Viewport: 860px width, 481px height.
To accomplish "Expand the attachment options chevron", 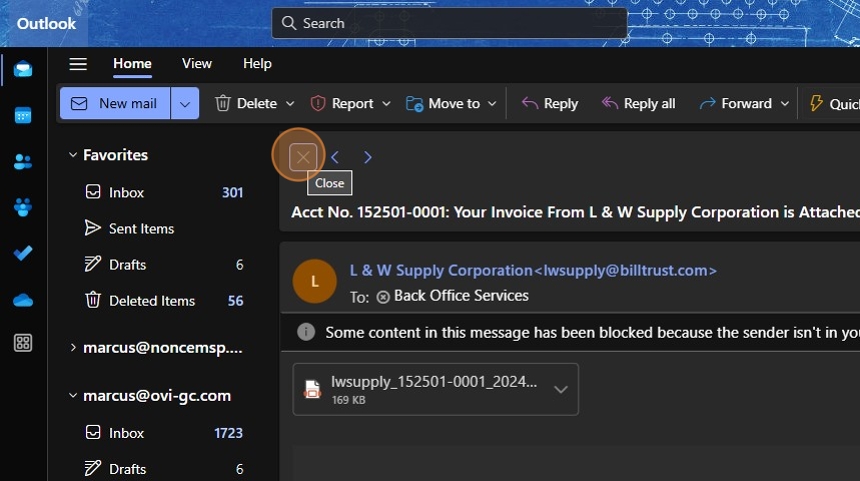I will click(561, 389).
